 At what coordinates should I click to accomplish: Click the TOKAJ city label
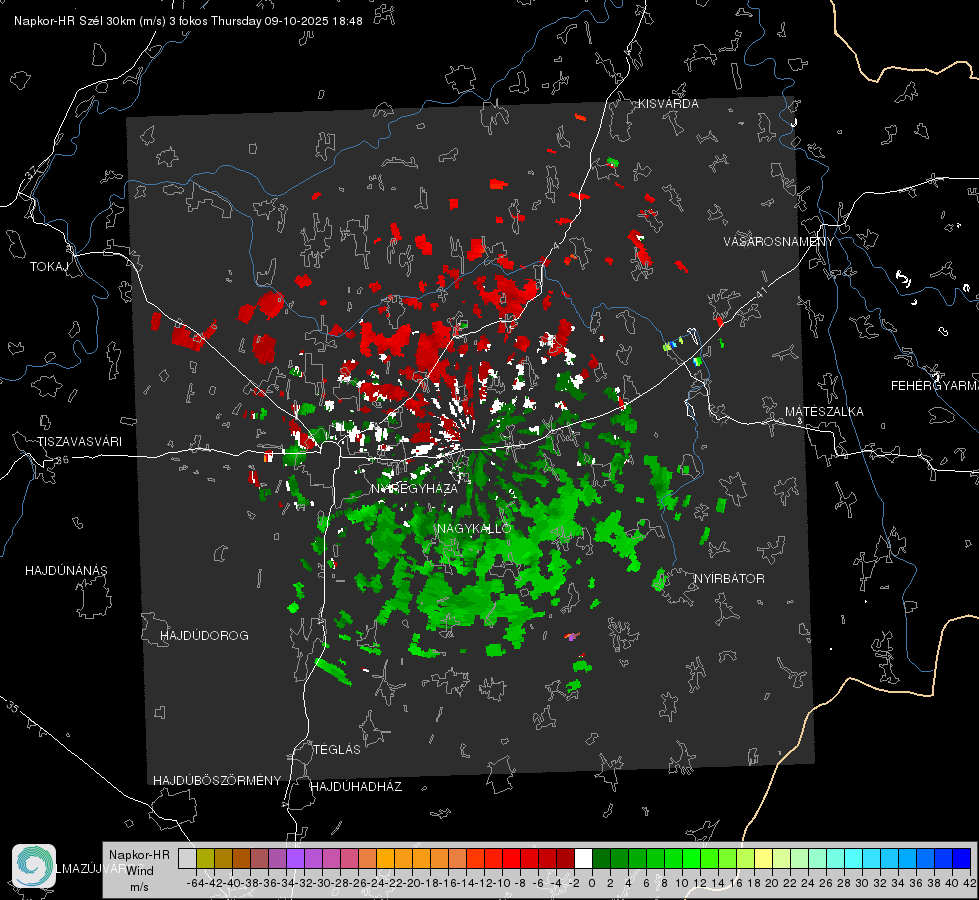click(49, 267)
